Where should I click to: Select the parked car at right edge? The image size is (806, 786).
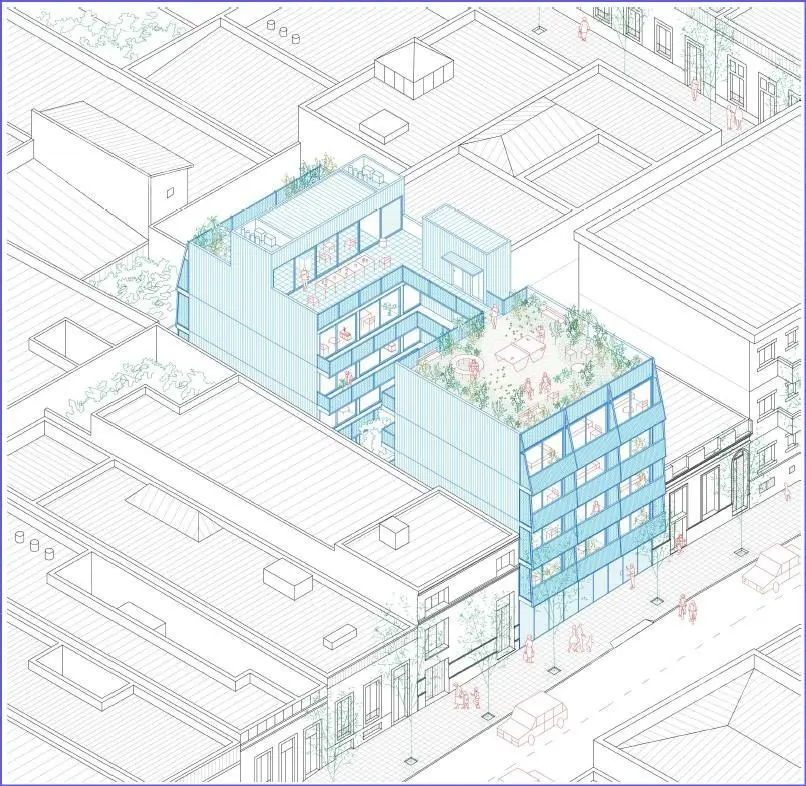pos(772,569)
